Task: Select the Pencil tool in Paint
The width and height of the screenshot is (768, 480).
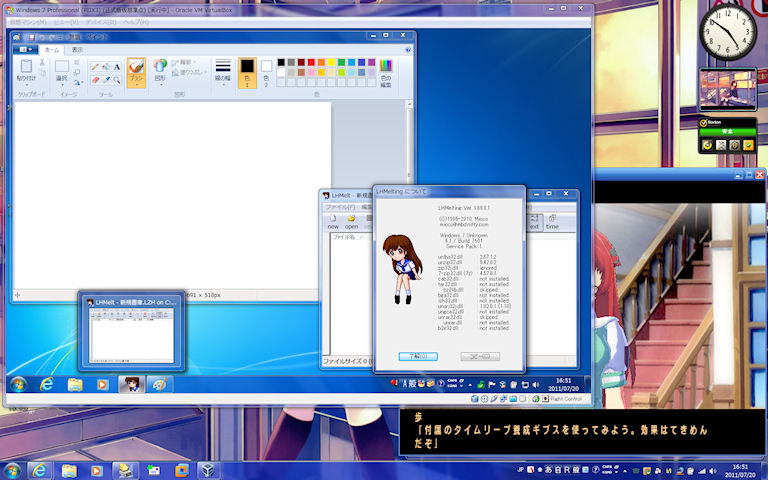Action: tap(95, 67)
